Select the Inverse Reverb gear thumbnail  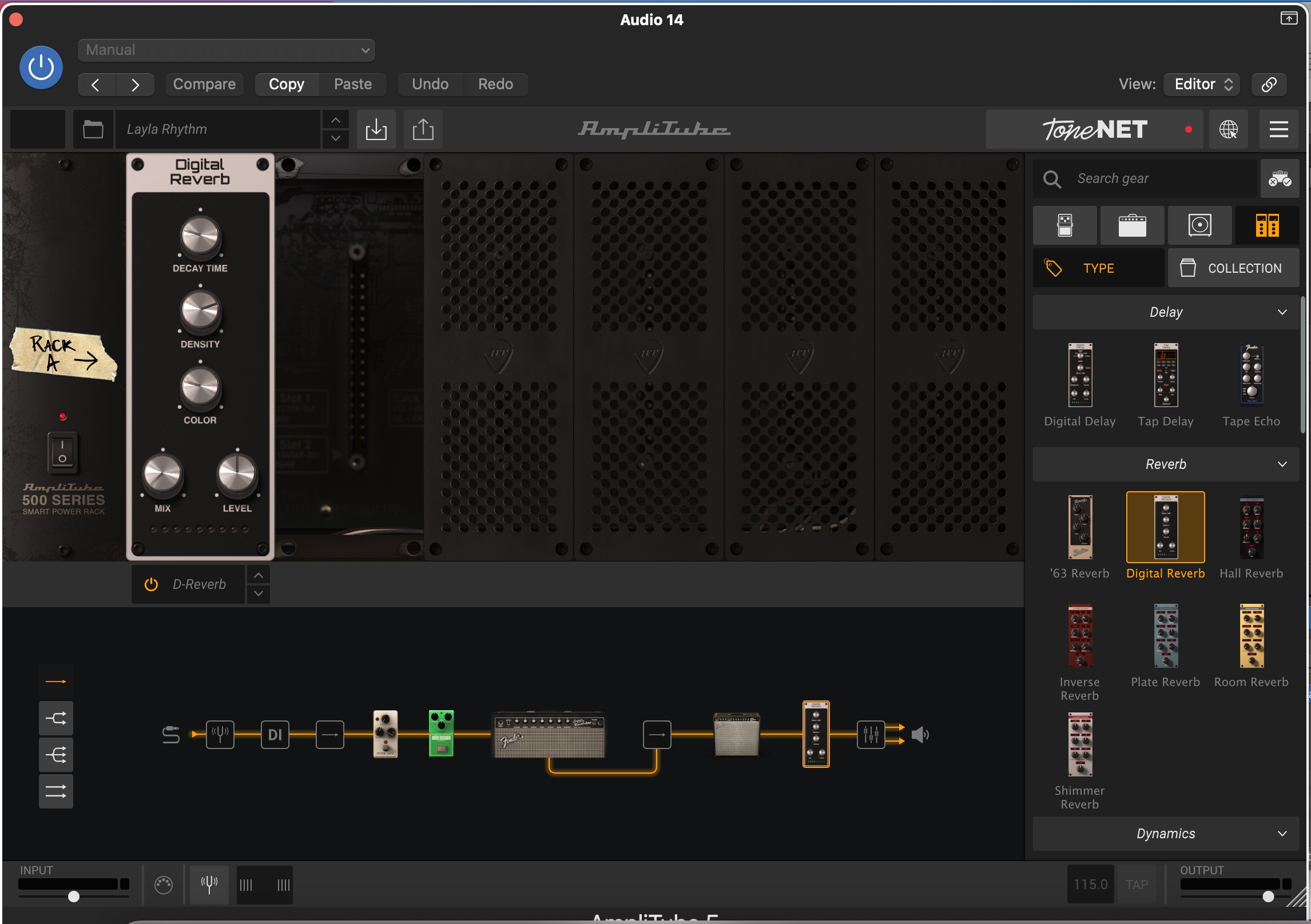coord(1080,636)
